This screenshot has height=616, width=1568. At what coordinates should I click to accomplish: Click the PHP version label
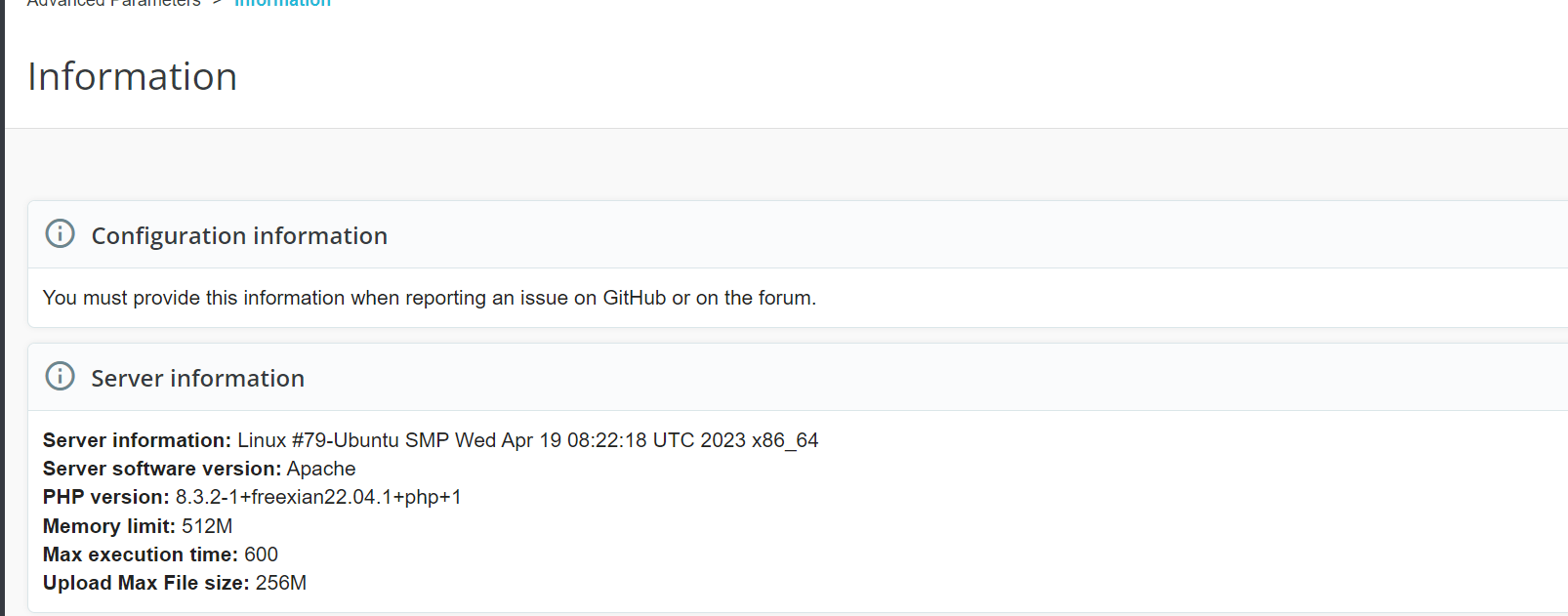coord(106,497)
